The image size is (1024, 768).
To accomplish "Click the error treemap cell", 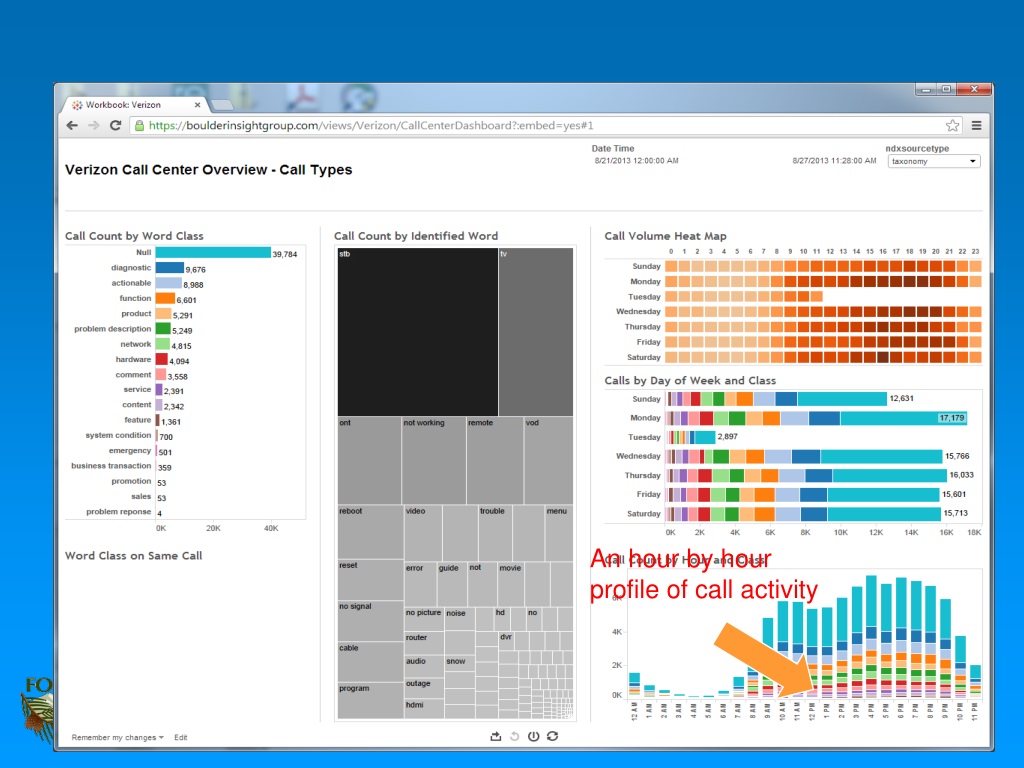I will point(421,584).
